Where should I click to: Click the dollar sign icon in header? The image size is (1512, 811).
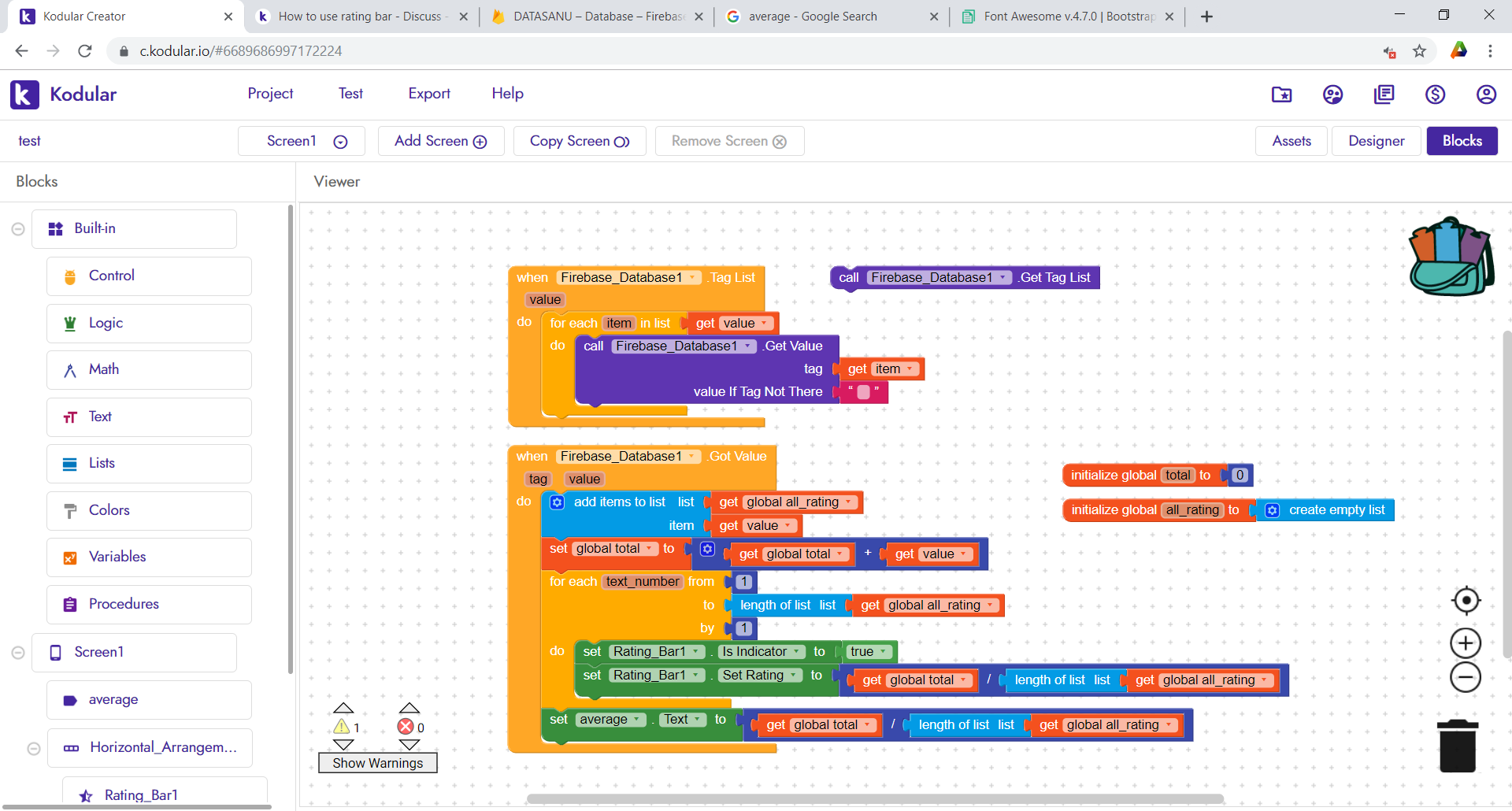click(1435, 94)
